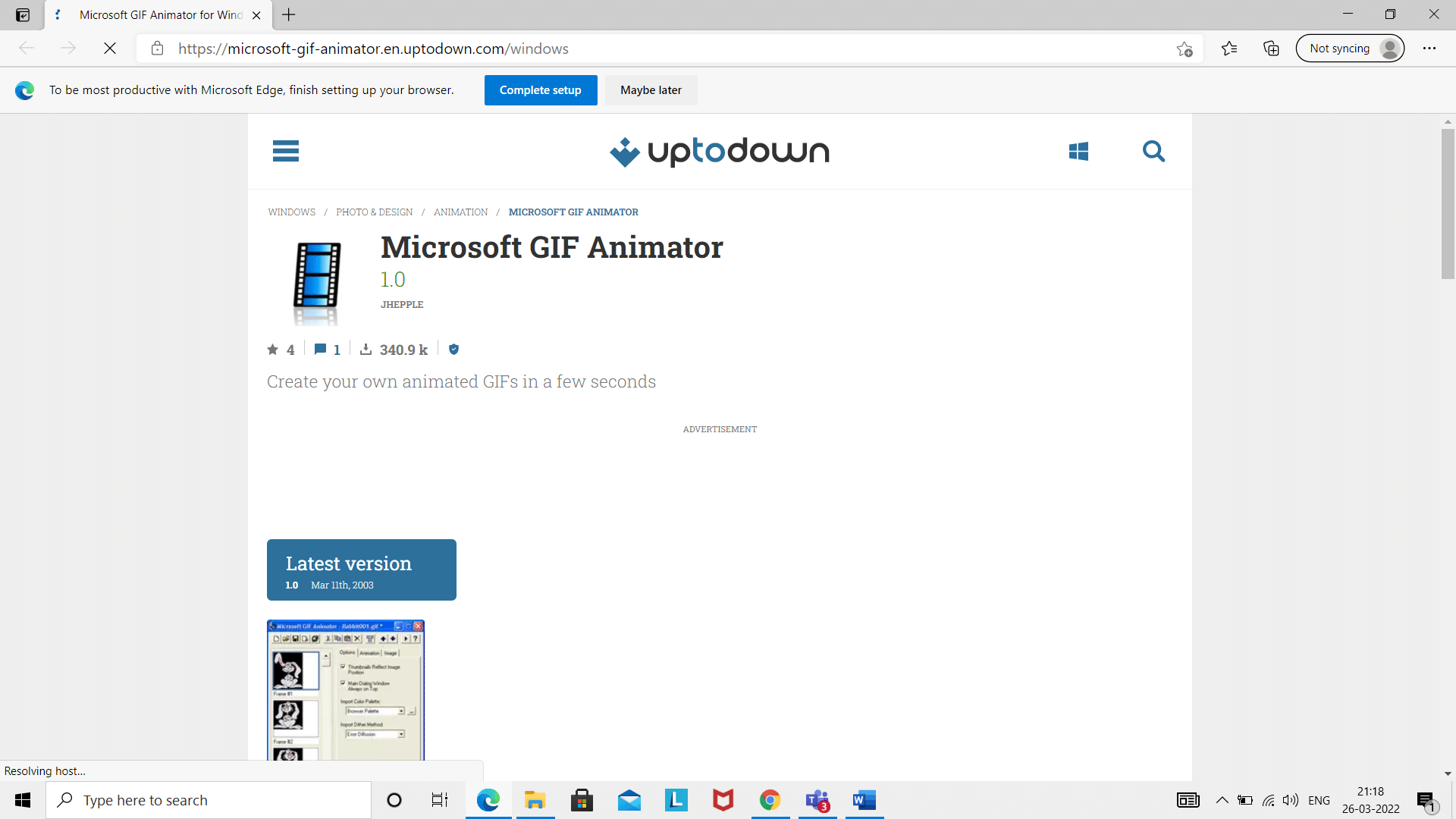Click the Complete setup button
Image resolution: width=1456 pixels, height=819 pixels.
pyautogui.click(x=541, y=90)
